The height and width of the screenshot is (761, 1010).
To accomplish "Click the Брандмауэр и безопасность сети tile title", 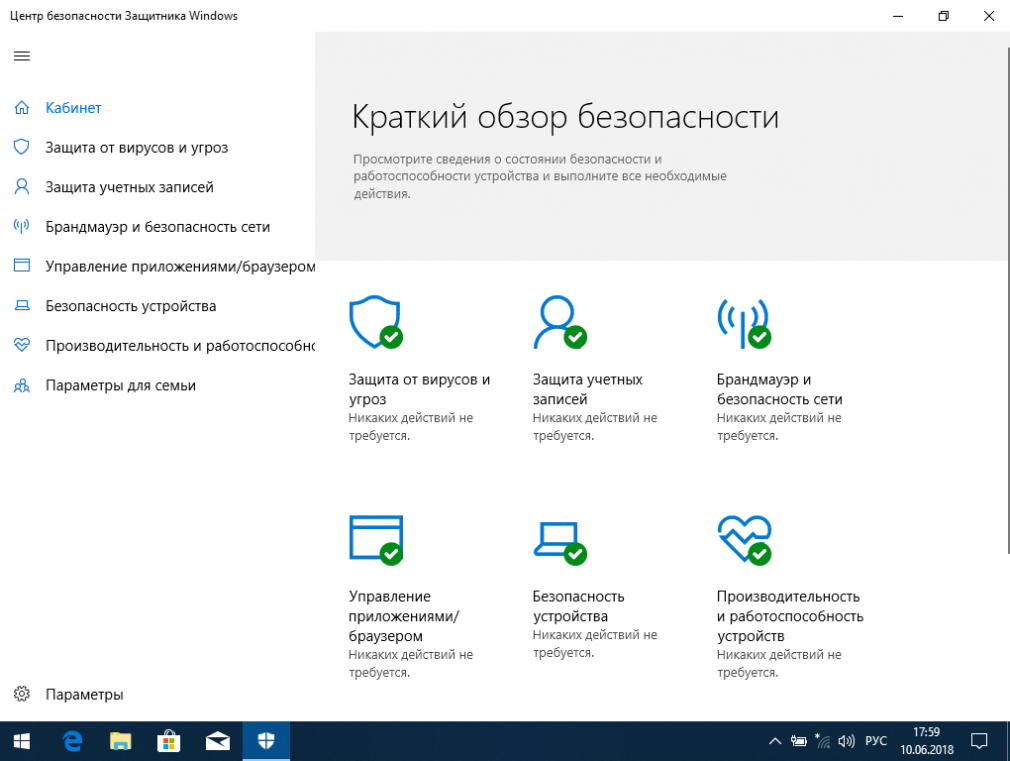I will pos(779,389).
